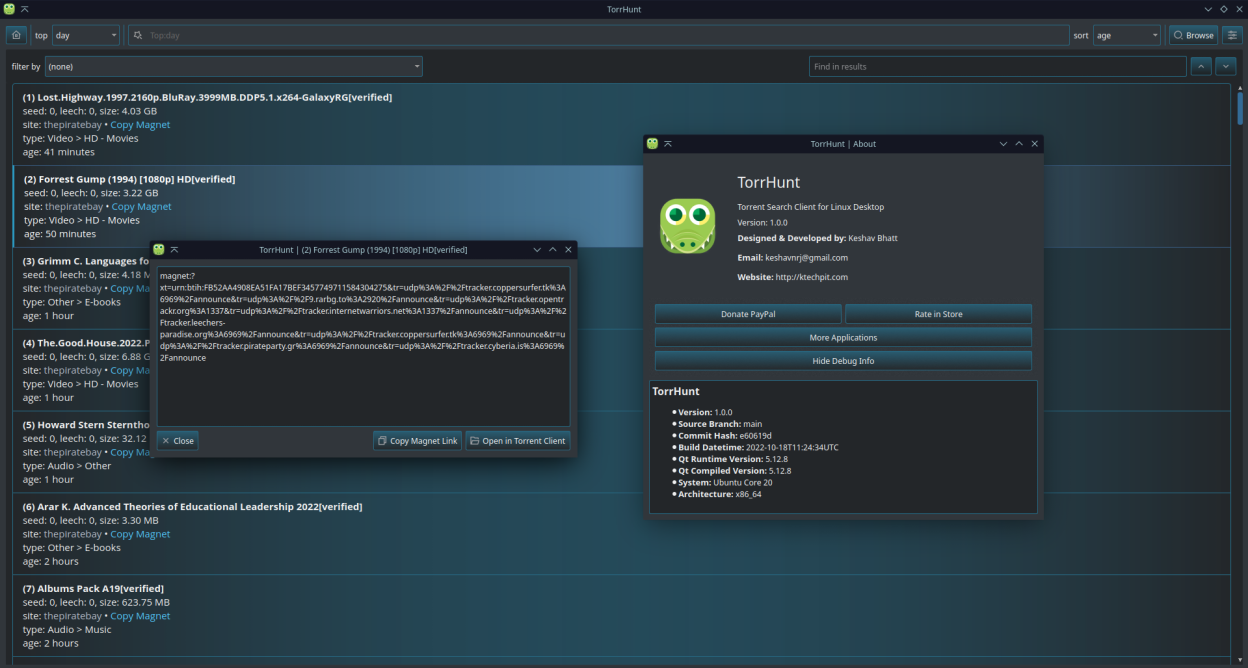Click the Browse button

pyautogui.click(x=1191, y=34)
